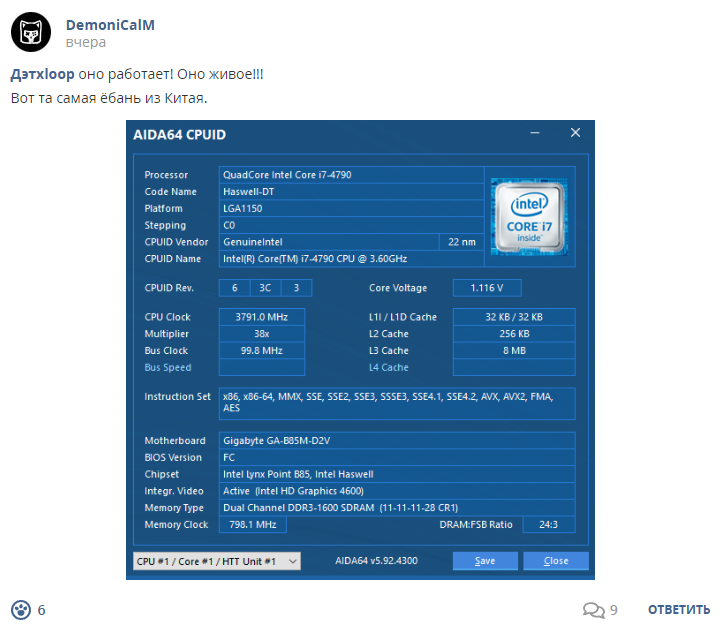Screen dimensions: 725x634
Task: Click the AIDA64 v5.92.4300 version text
Action: (x=376, y=560)
